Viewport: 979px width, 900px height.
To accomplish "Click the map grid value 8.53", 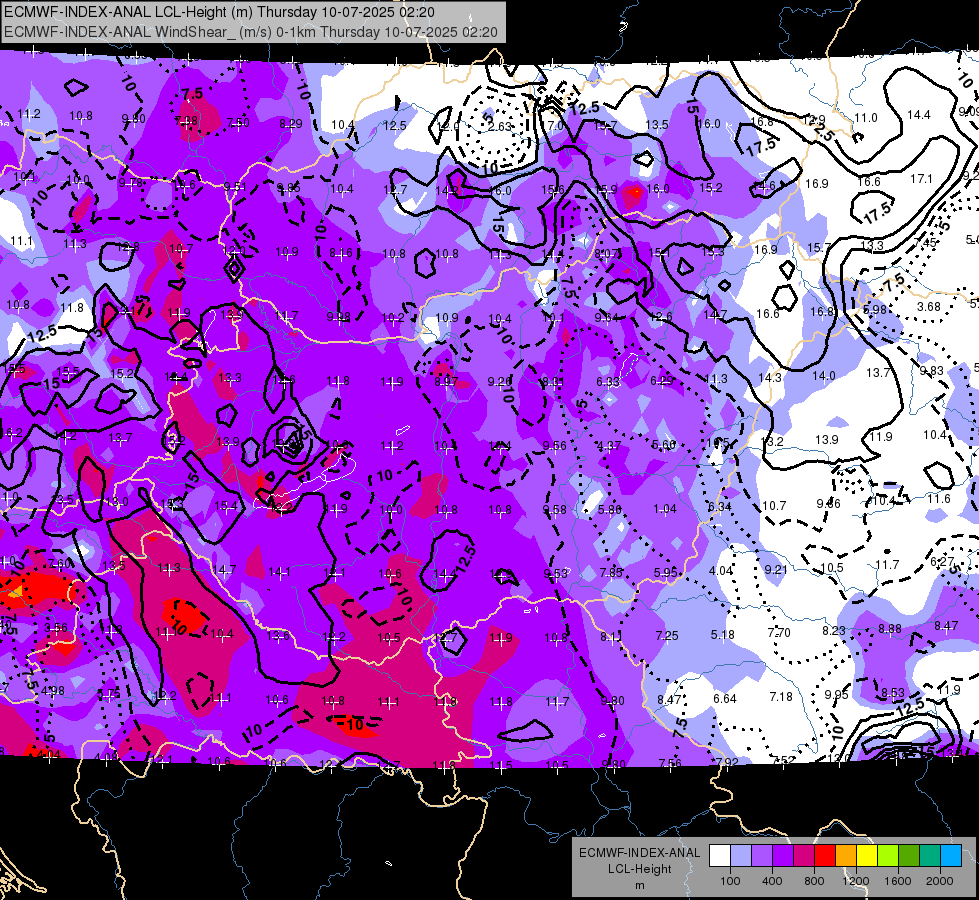I will [893, 692].
